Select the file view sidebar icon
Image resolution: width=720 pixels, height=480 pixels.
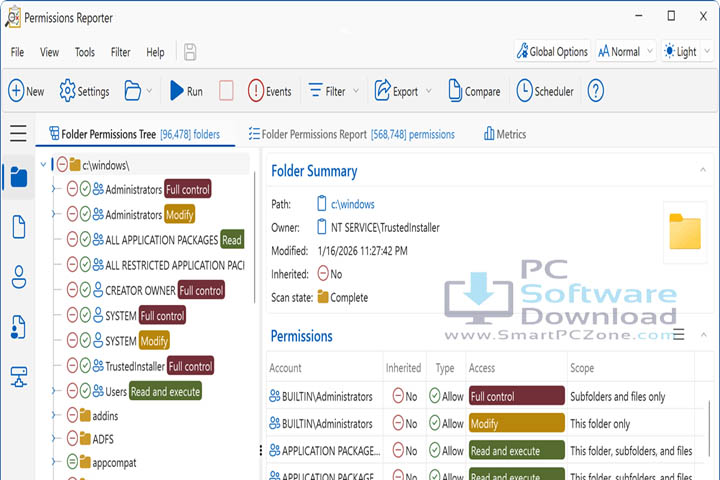coord(18,226)
